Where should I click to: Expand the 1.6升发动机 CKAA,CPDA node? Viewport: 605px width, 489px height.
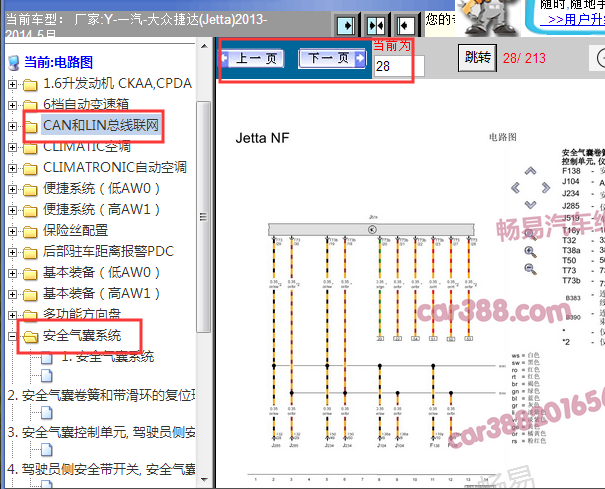coord(12,84)
